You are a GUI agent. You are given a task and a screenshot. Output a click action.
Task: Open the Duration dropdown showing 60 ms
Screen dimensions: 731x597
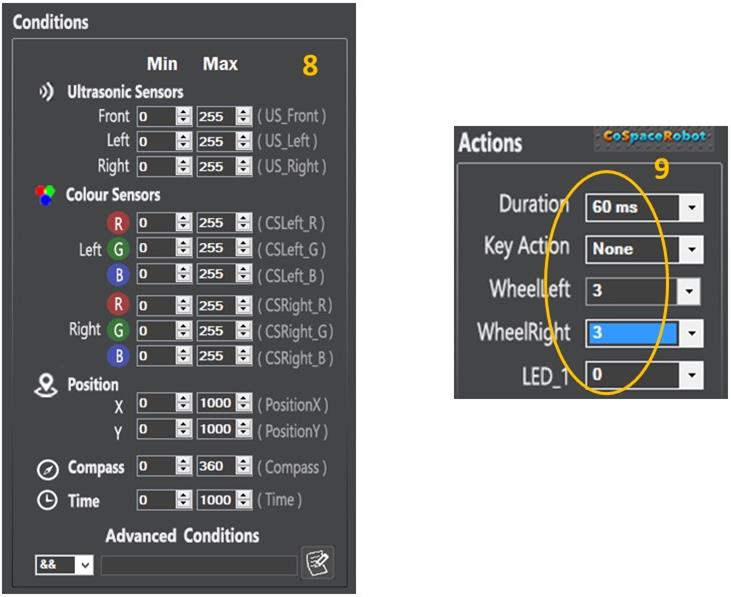click(690, 208)
